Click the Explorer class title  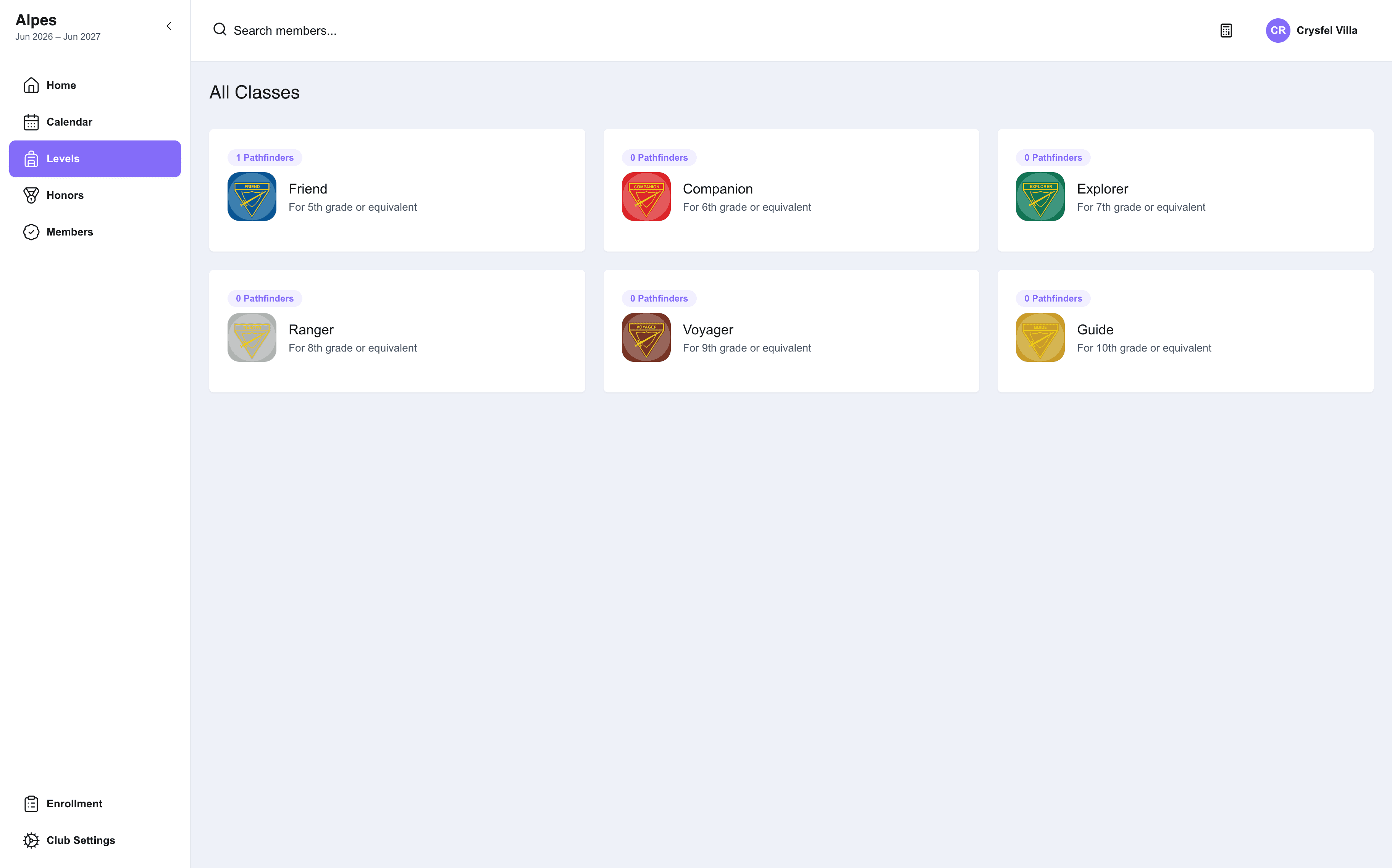(x=1102, y=189)
